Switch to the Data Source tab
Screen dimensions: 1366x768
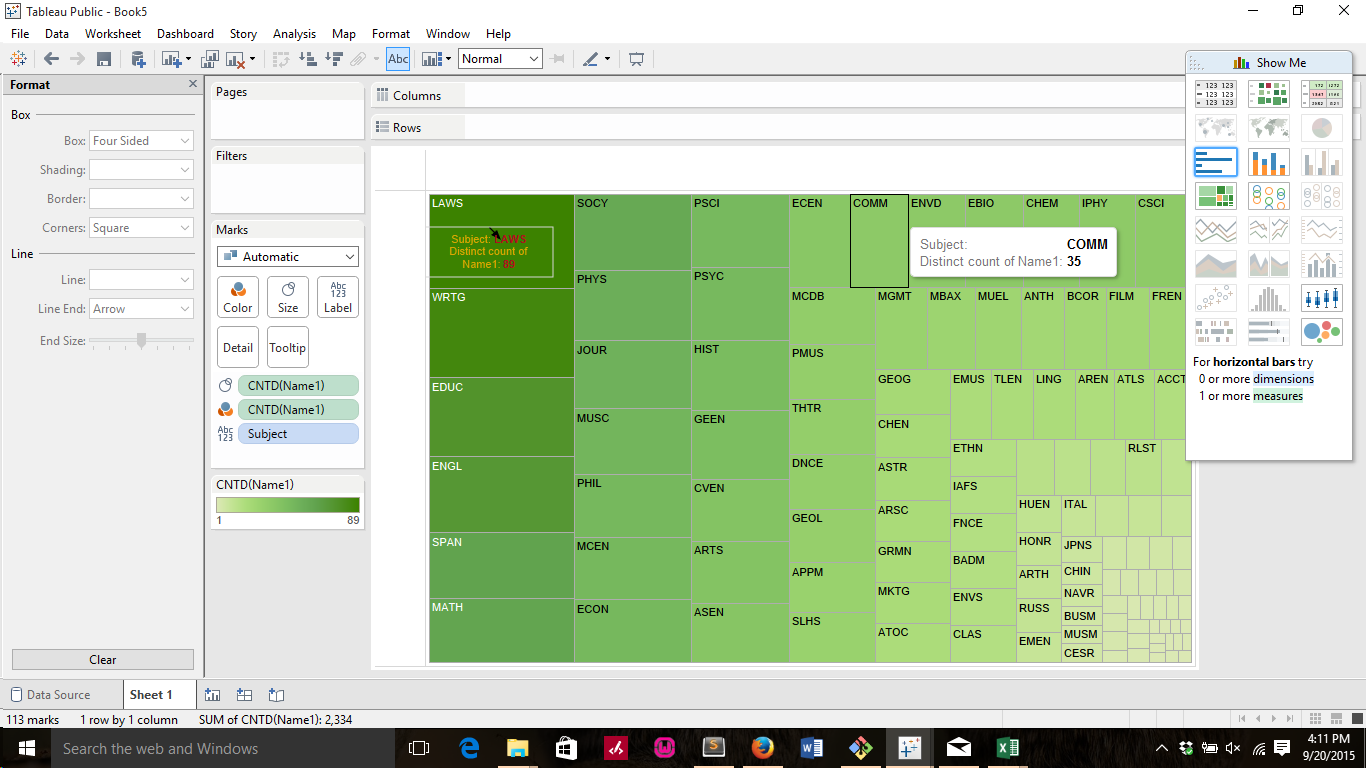(58, 695)
